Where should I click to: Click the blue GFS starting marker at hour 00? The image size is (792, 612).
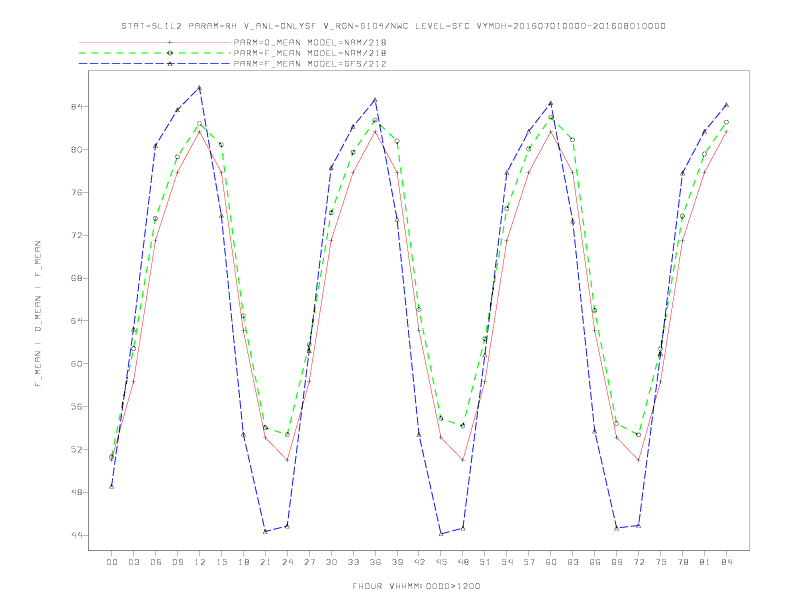click(x=112, y=486)
